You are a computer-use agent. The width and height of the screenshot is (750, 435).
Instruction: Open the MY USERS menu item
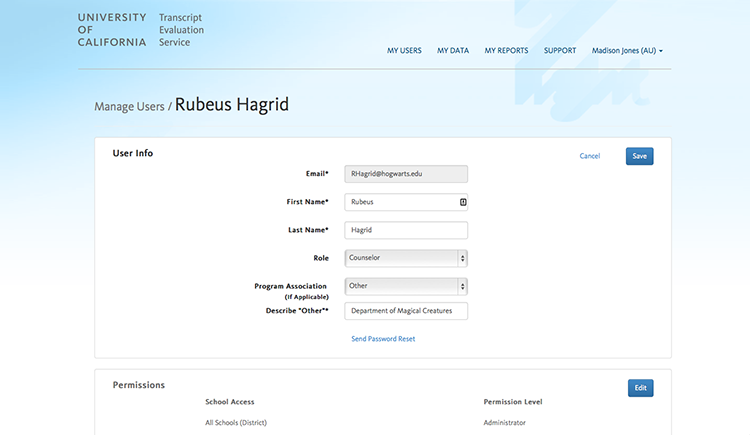[404, 50]
